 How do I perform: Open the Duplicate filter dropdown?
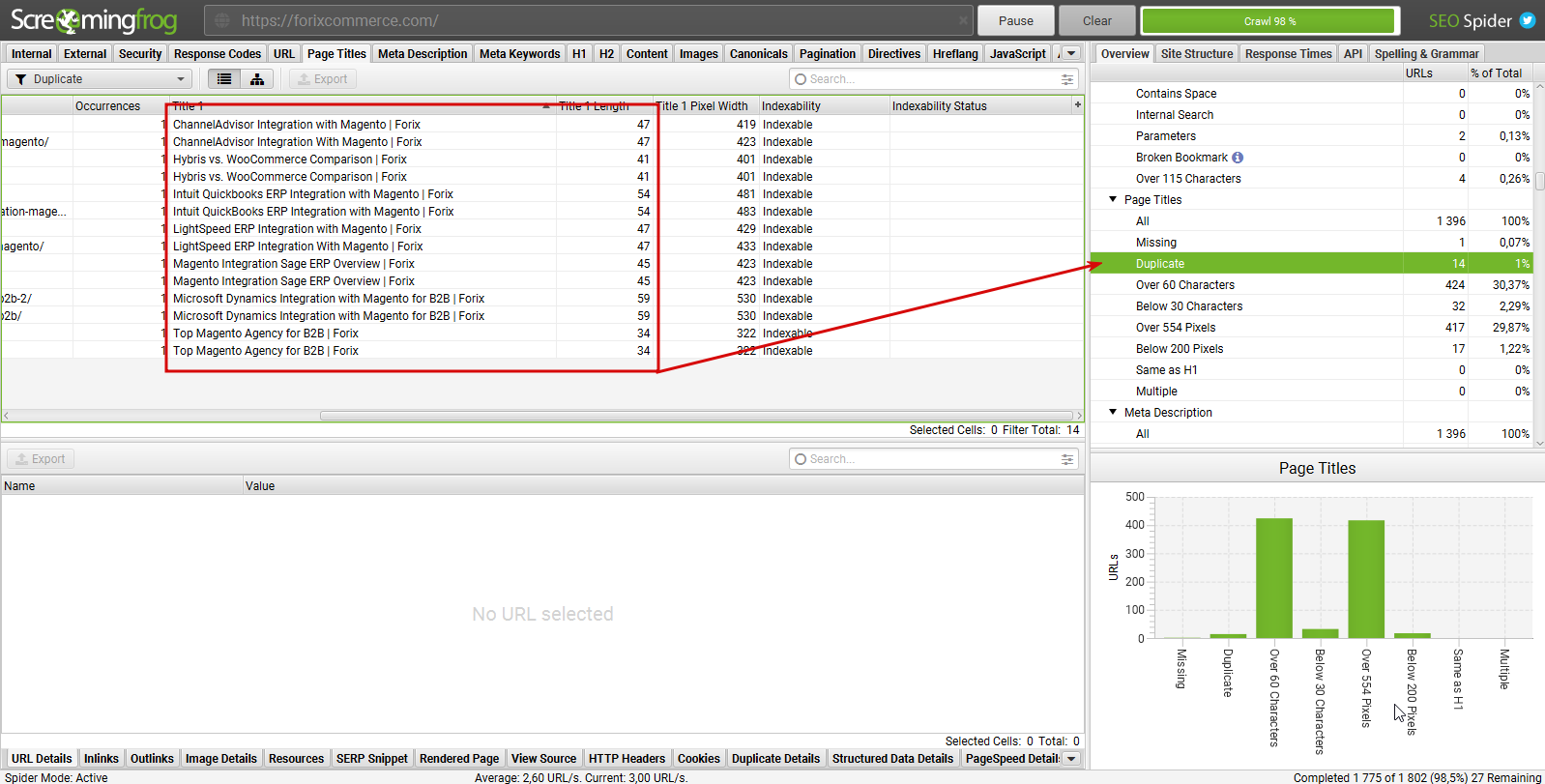(x=100, y=79)
